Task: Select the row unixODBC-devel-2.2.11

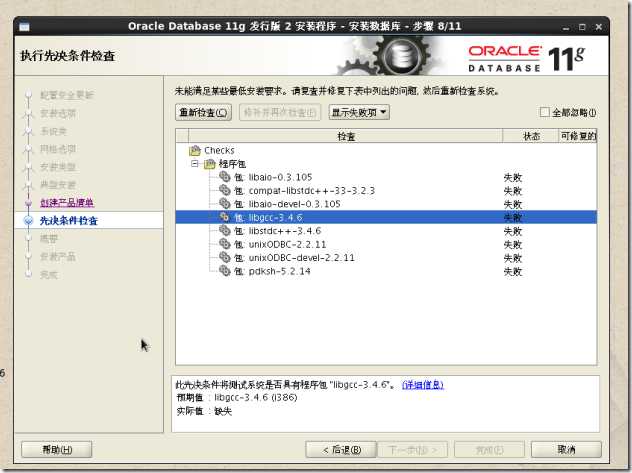Action: pyautogui.click(x=386, y=257)
